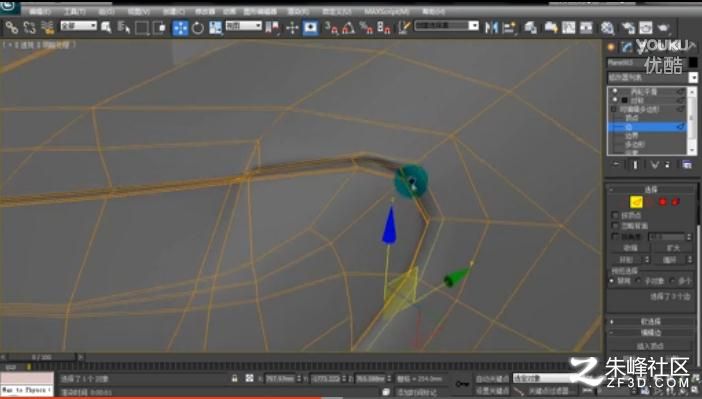Enable the By Angle checkbox
This screenshot has height=399, width=702.
tap(615, 236)
